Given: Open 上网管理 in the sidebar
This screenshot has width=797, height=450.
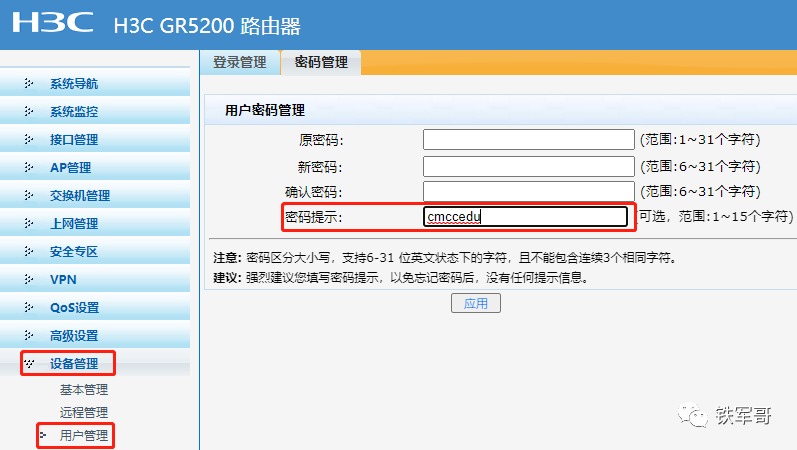Looking at the screenshot, I should pos(74,224).
